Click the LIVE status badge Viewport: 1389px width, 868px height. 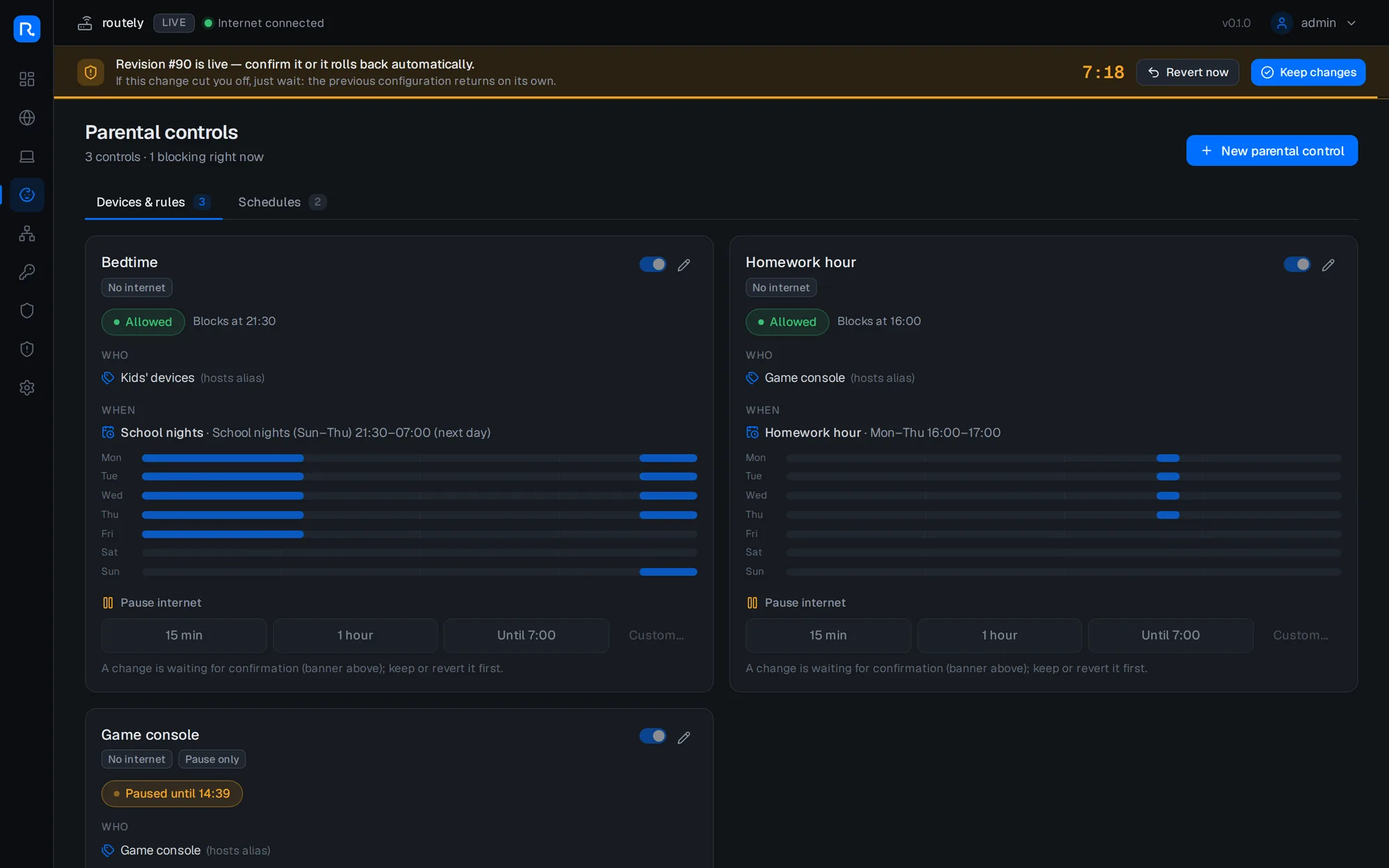point(174,23)
